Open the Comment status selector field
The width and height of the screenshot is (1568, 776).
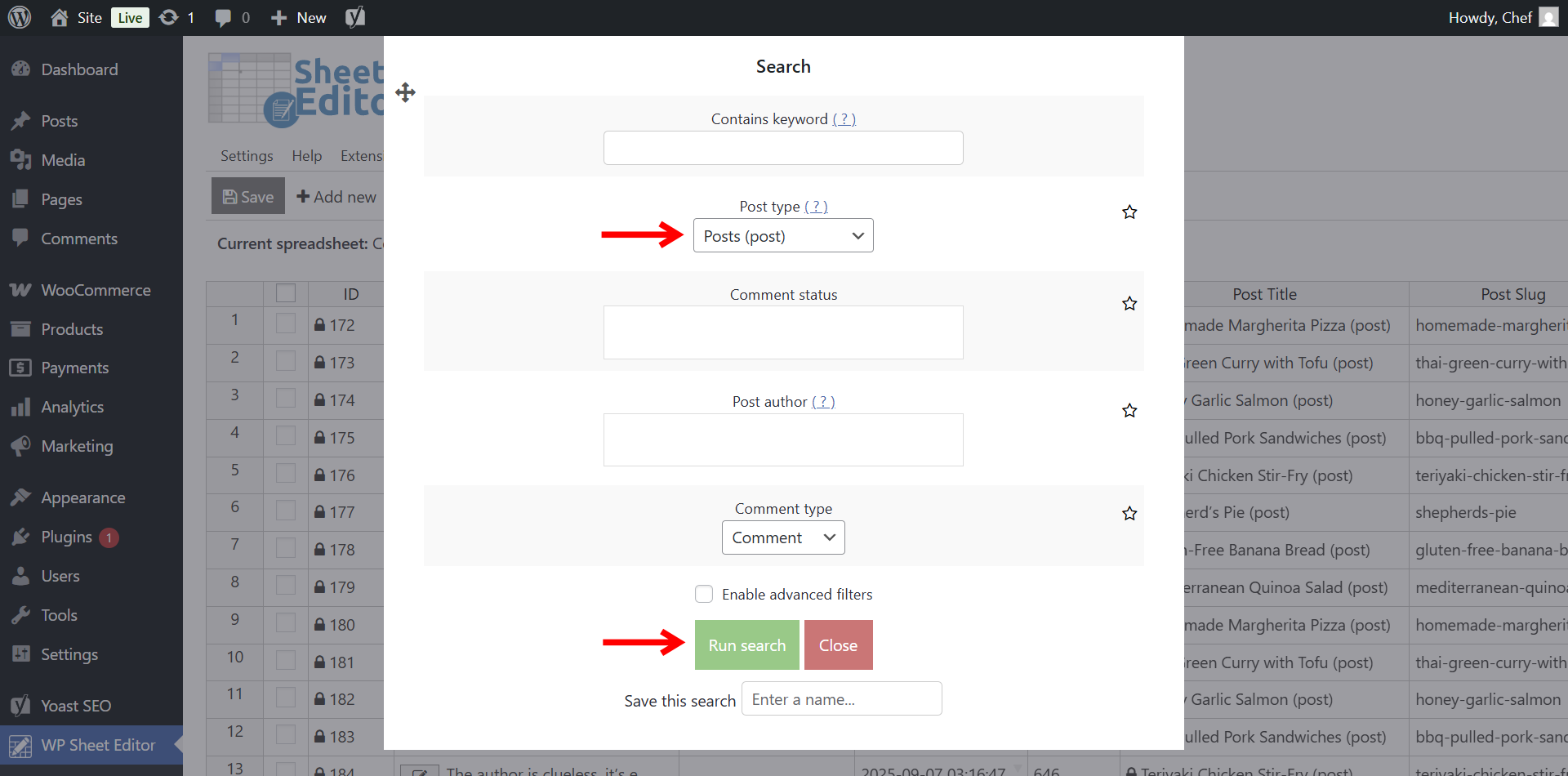(x=783, y=332)
